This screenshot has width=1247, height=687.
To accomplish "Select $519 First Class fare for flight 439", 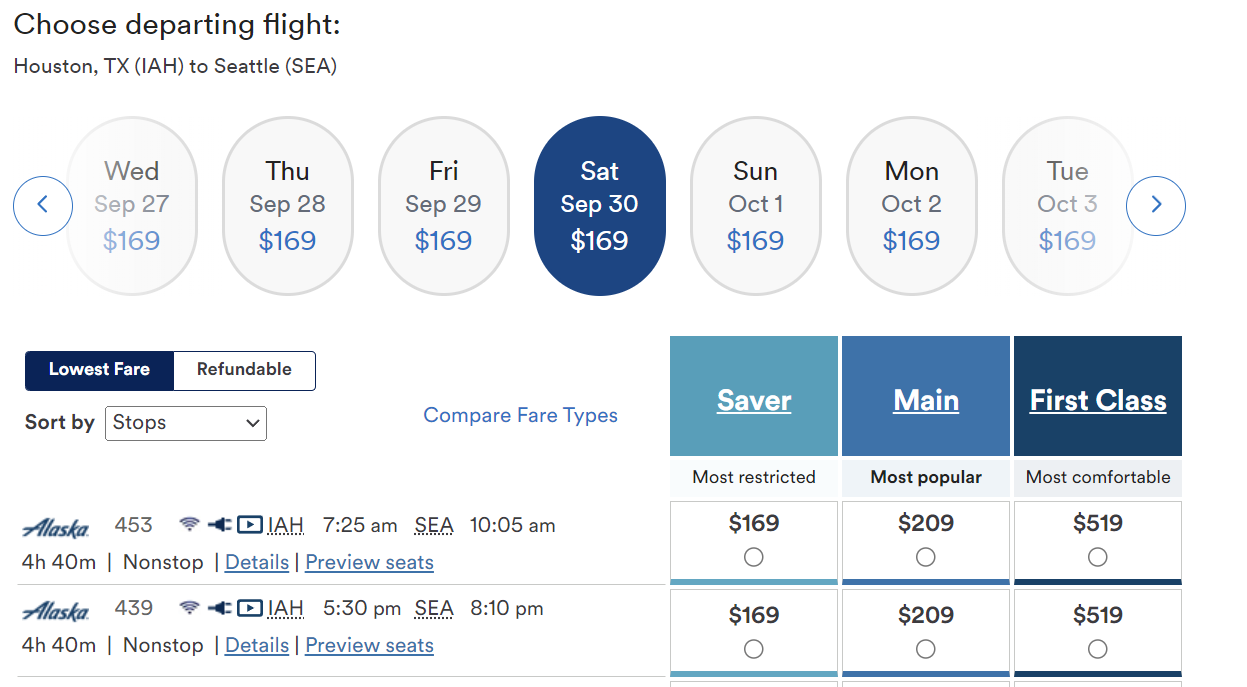I will 1098,649.
